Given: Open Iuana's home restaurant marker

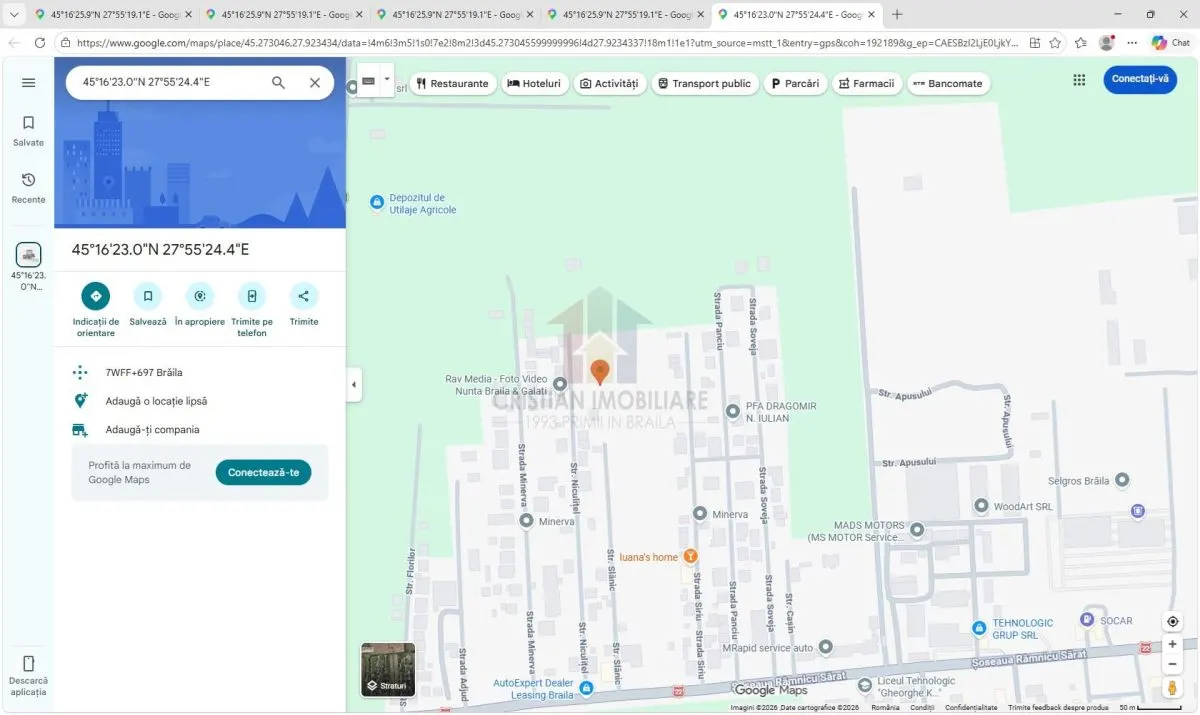Looking at the screenshot, I should click(690, 556).
